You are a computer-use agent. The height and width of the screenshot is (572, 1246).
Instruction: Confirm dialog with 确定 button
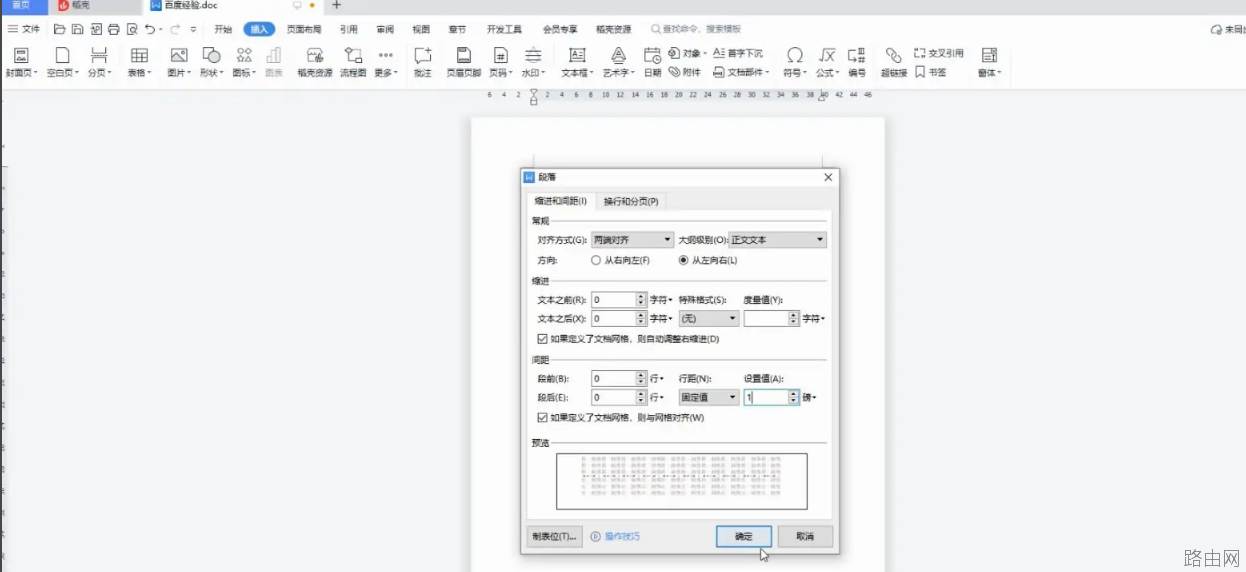(x=744, y=537)
